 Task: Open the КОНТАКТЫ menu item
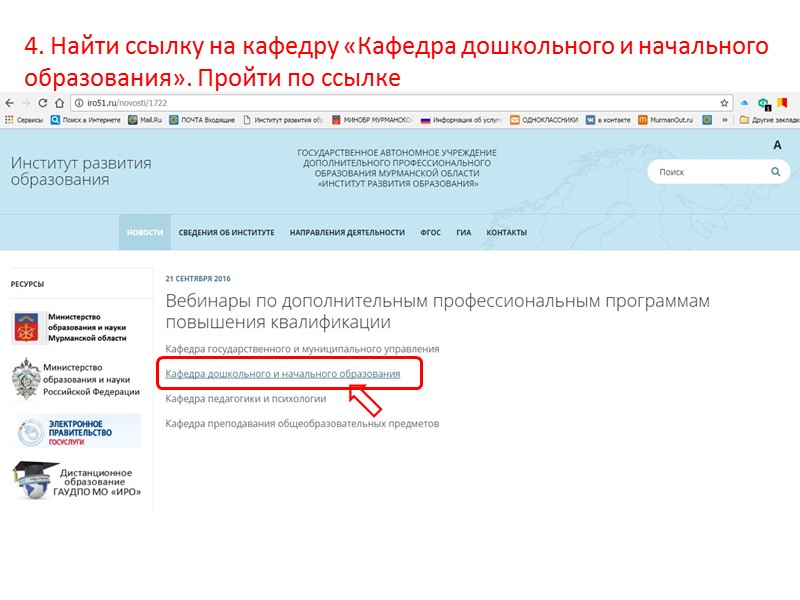[x=506, y=232]
